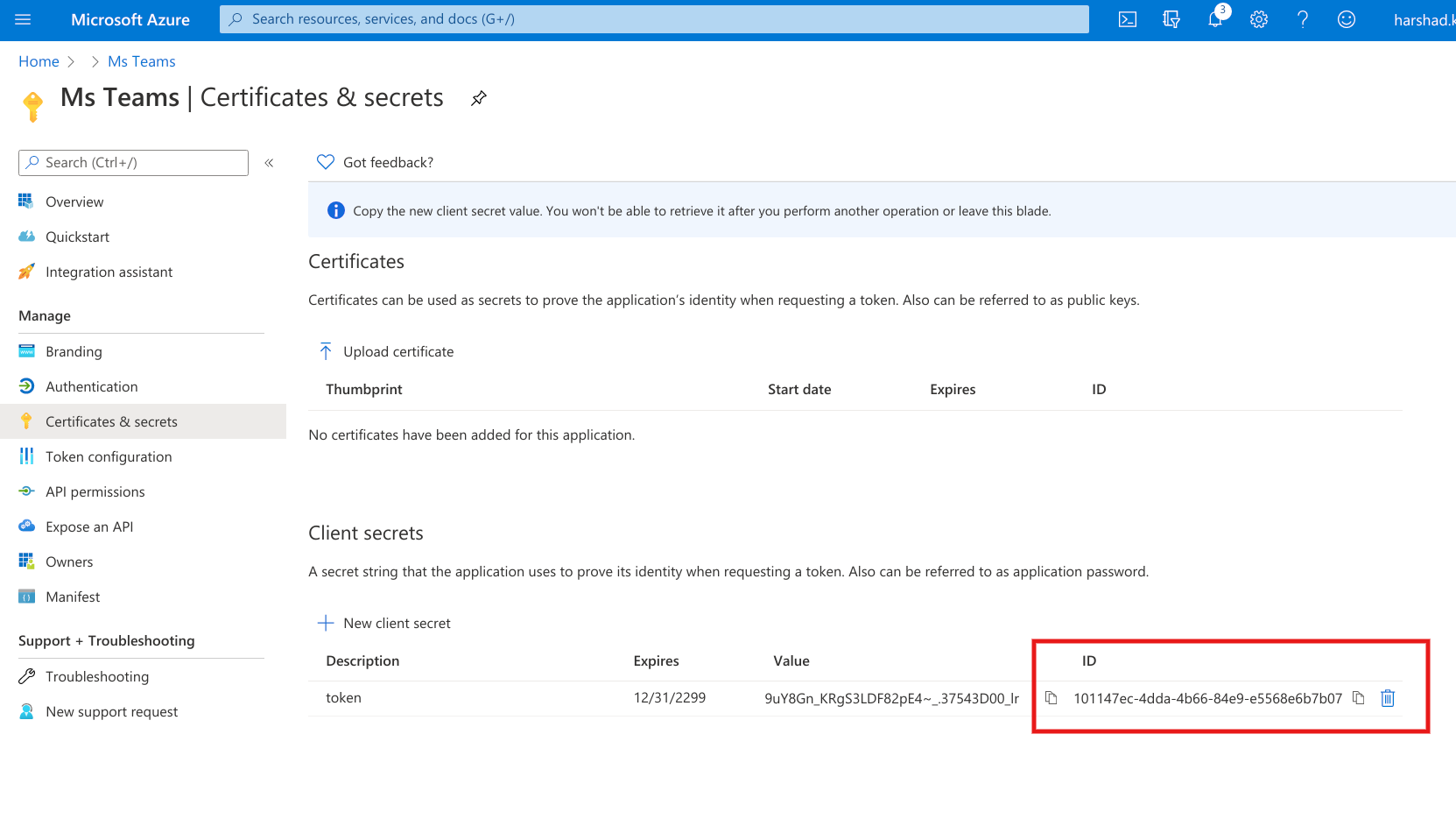Open Directory and subscription filter icon
The height and width of the screenshot is (819, 1456).
pos(1171,19)
